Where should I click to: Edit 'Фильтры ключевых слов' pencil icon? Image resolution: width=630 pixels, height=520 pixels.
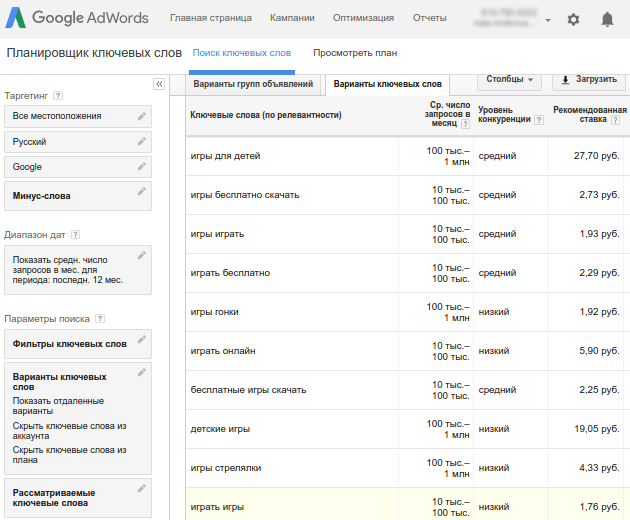click(x=141, y=340)
